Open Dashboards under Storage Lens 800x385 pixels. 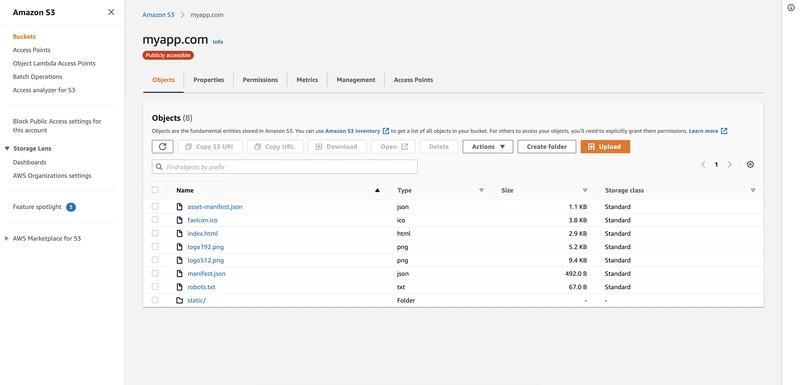click(x=30, y=162)
